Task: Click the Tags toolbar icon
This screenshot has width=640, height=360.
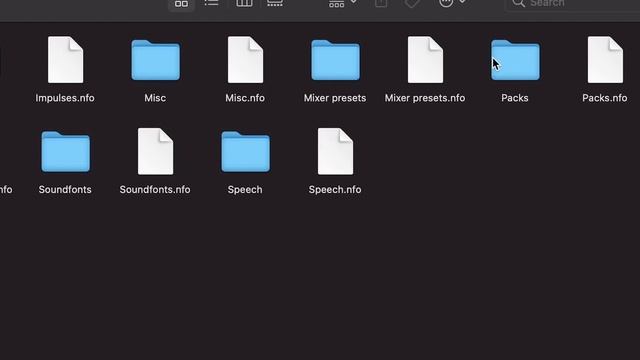Action: click(412, 3)
